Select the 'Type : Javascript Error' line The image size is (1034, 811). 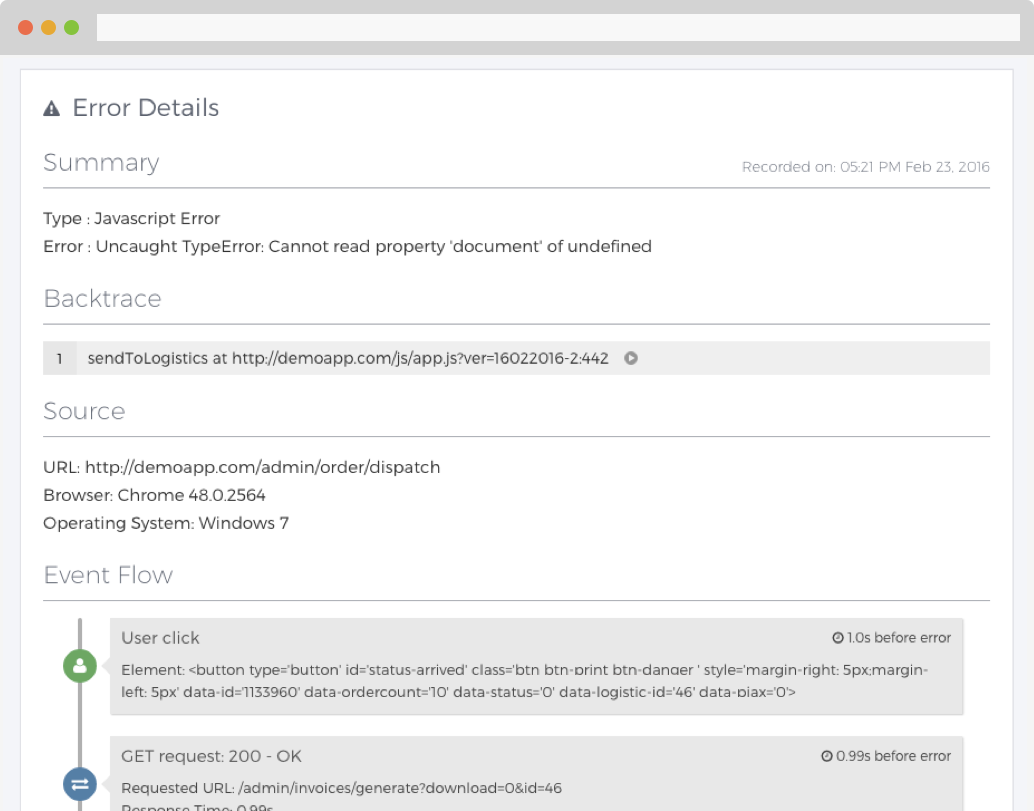tap(131, 218)
